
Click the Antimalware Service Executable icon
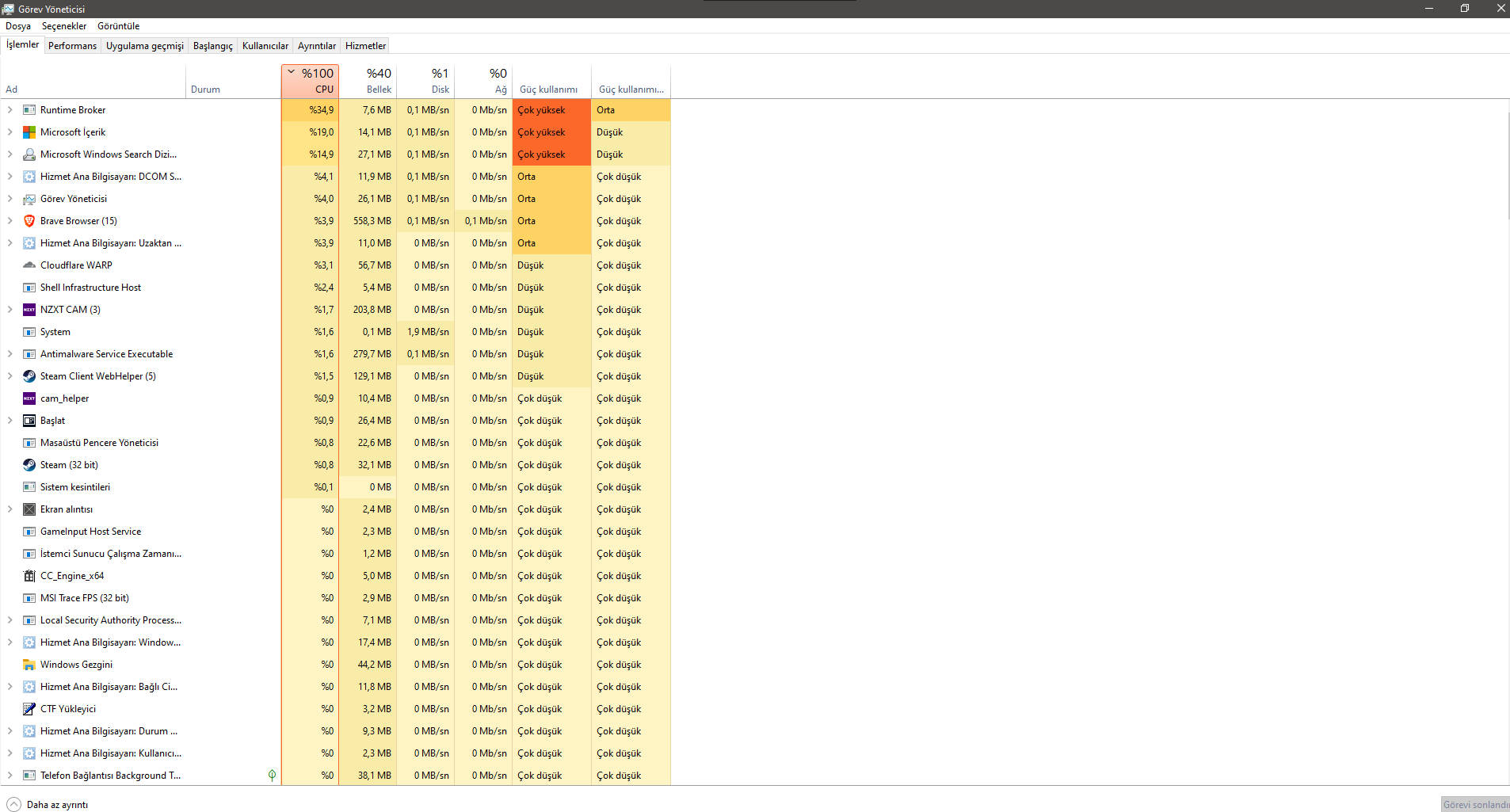point(29,354)
